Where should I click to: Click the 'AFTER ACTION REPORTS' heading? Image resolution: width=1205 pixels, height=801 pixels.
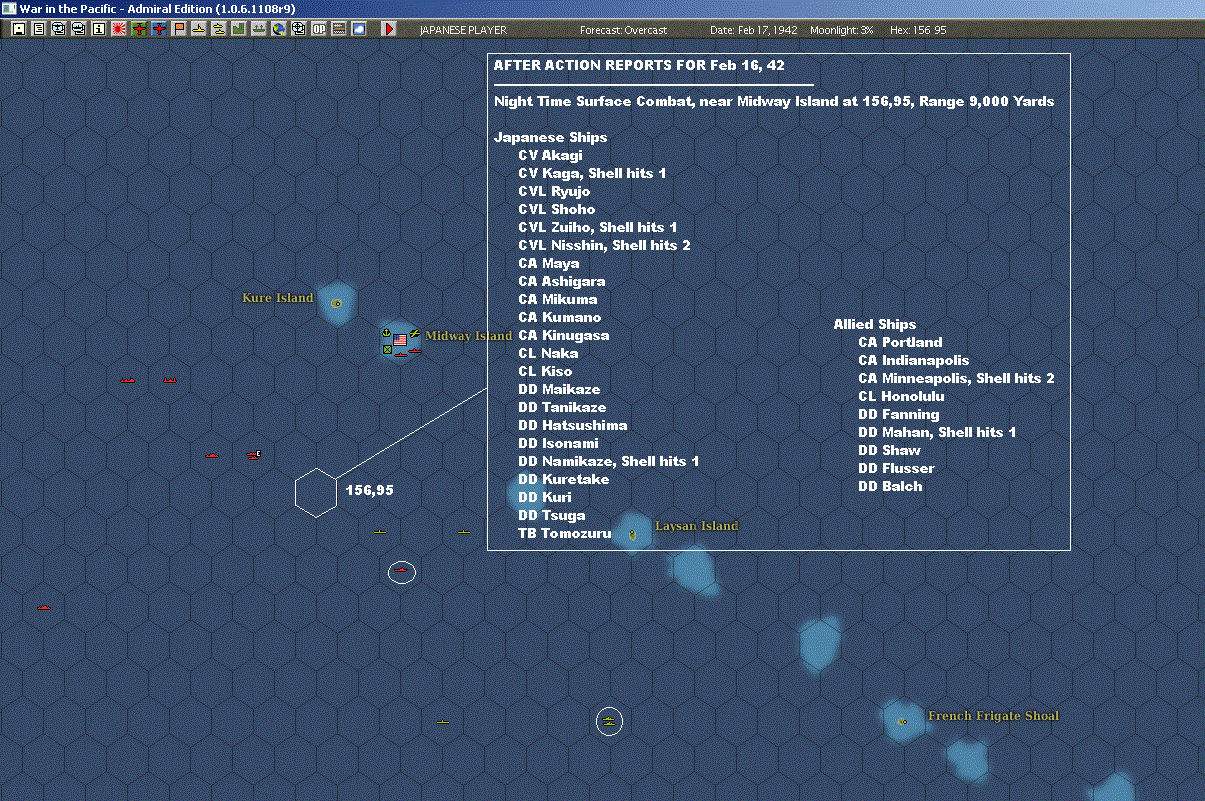tap(639, 65)
